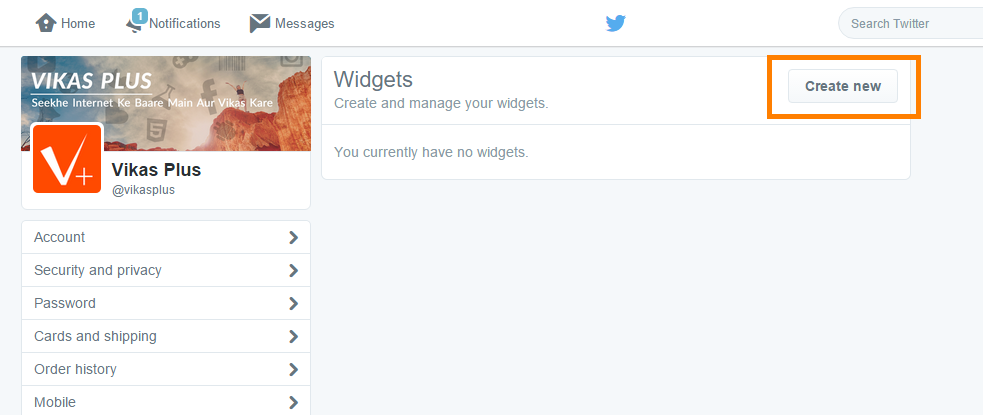Click the Vikas Plus banner image
The height and width of the screenshot is (415, 983).
tap(166, 103)
